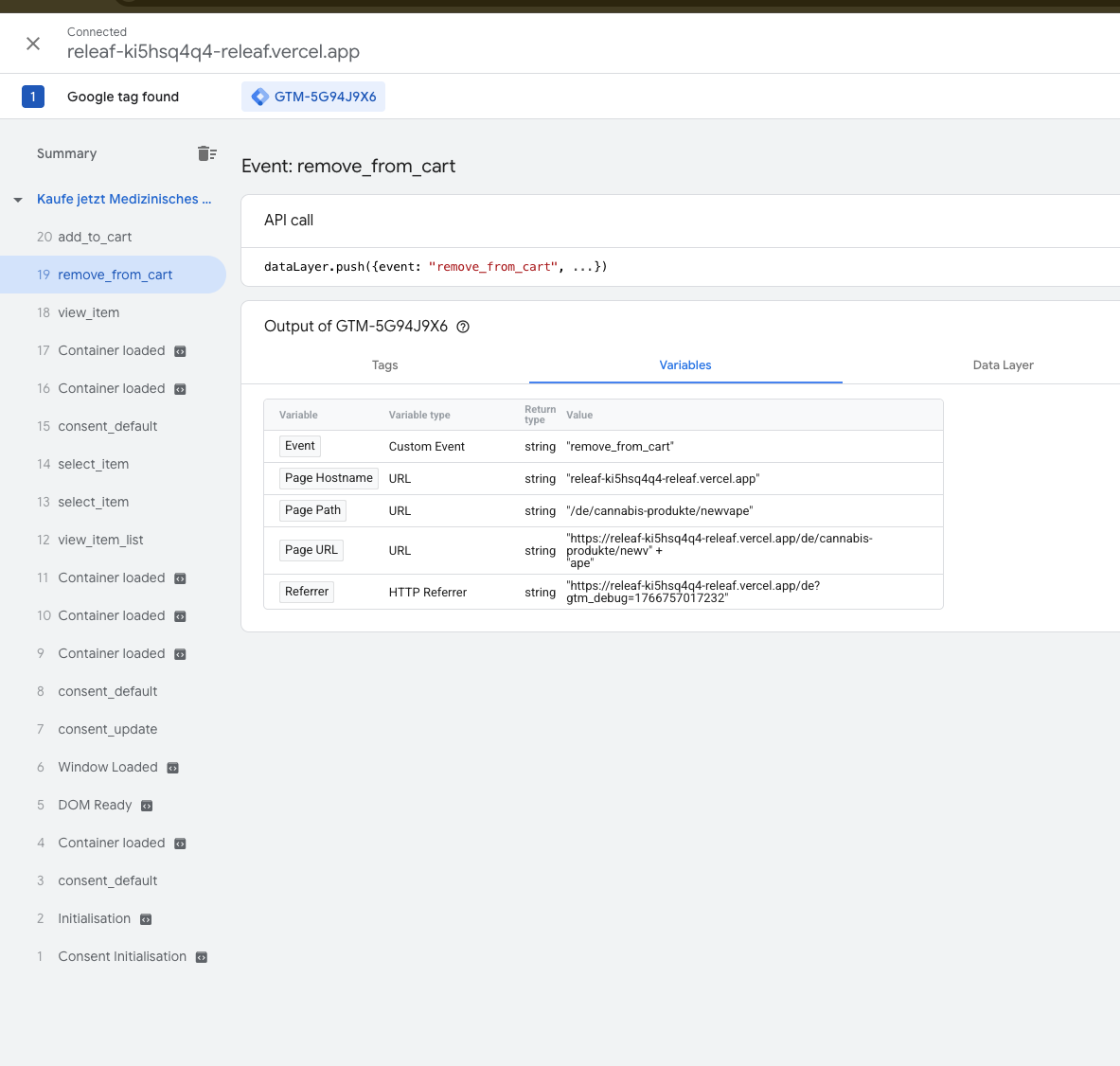Click the GTM-5G94J9X6 container chip
1120x1066 pixels.
[x=313, y=97]
